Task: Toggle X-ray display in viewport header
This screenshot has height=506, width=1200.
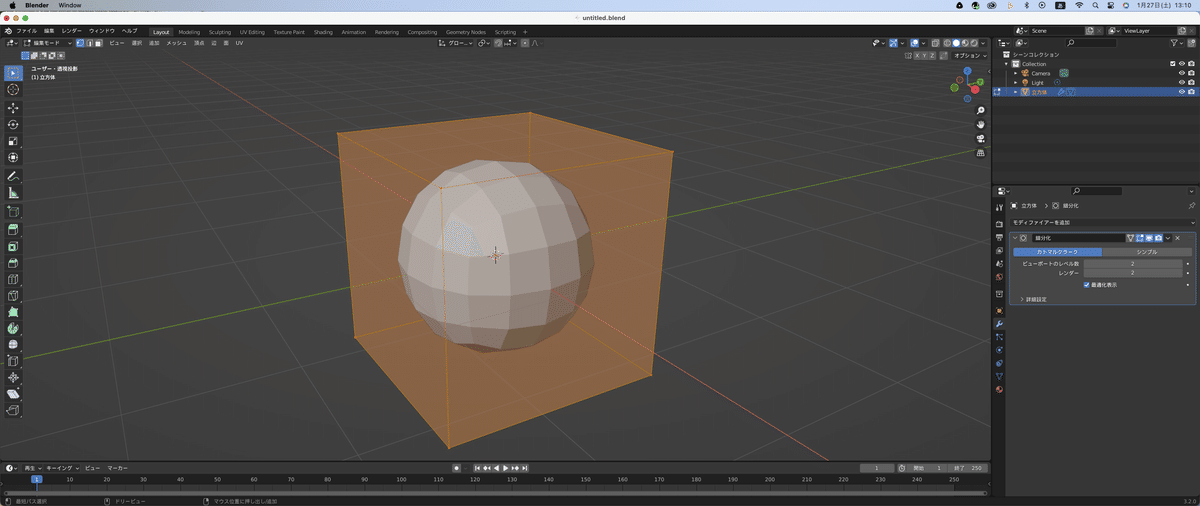Action: point(936,43)
